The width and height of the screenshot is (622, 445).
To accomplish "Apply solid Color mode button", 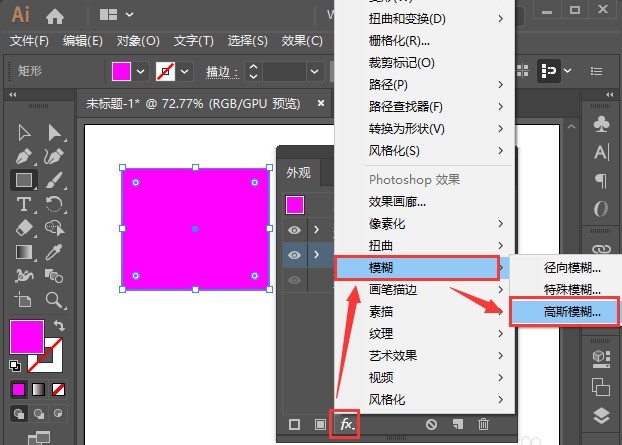I will click(19, 389).
